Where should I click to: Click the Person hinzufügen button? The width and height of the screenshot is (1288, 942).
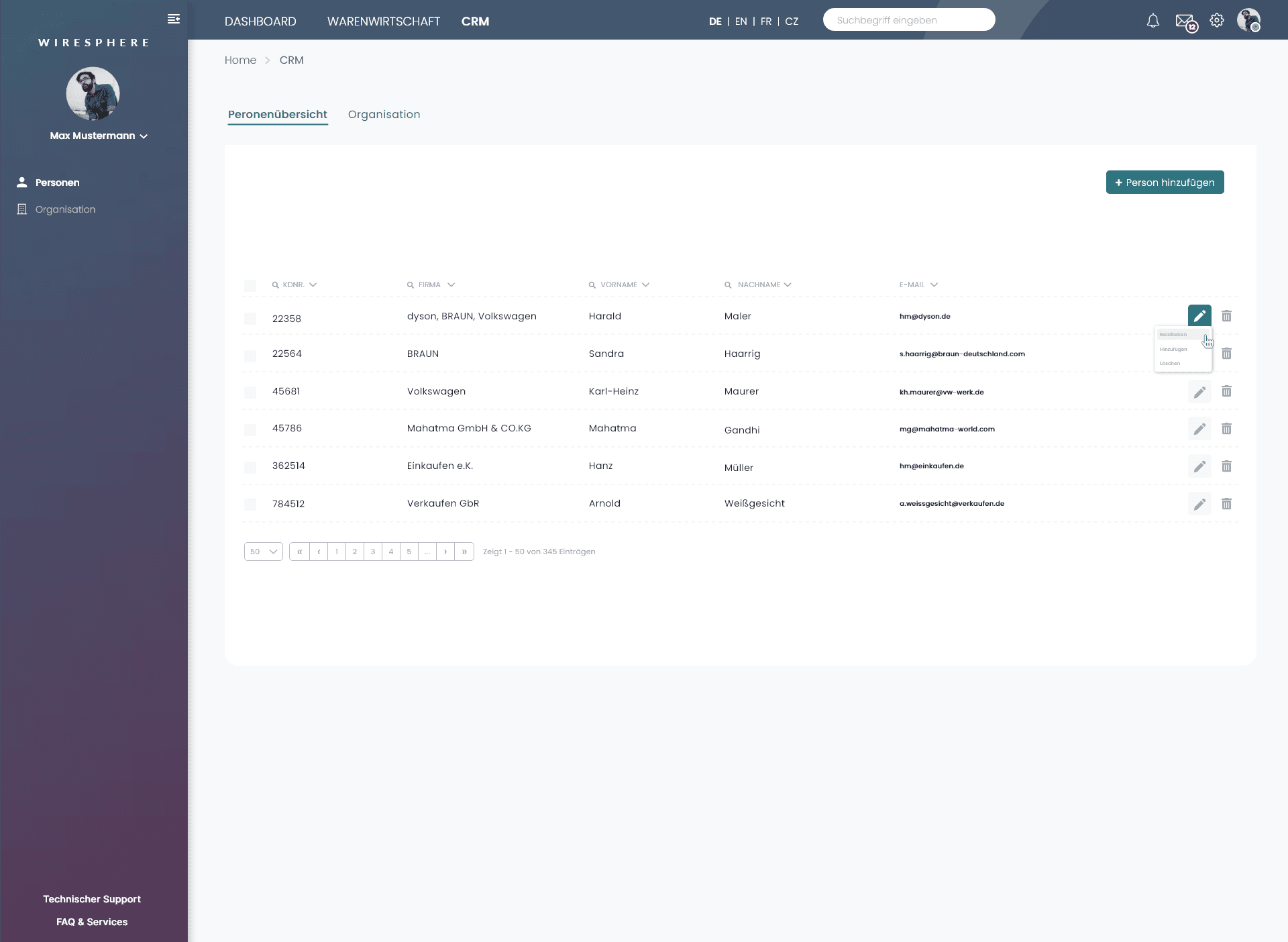coord(1165,182)
